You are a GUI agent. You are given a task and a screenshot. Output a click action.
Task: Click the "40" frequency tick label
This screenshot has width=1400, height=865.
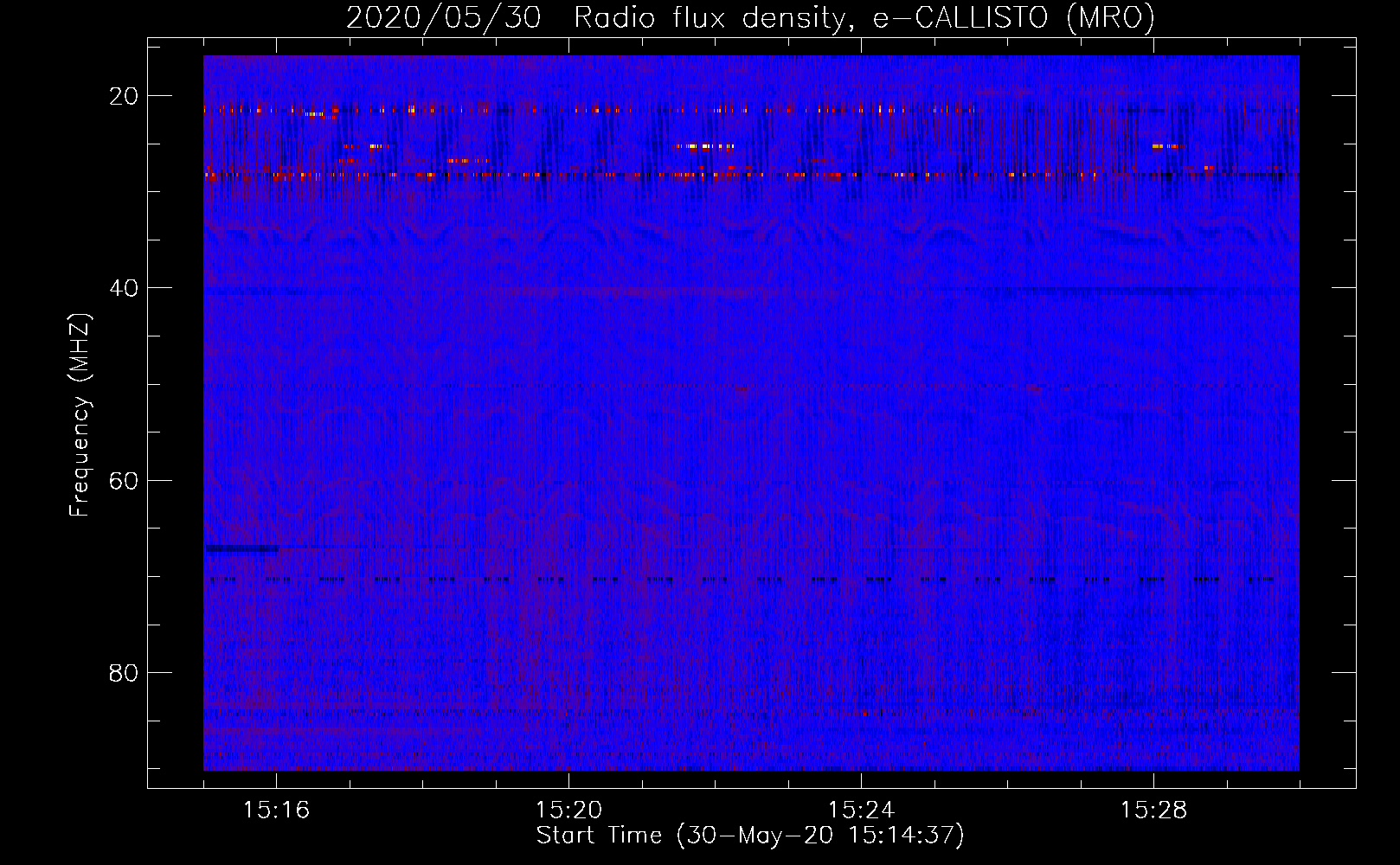(124, 288)
